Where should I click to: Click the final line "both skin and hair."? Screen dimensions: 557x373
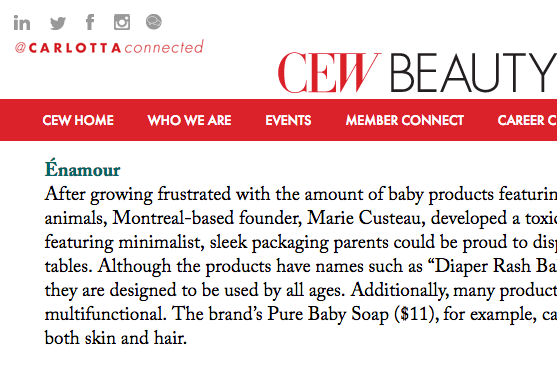point(115,338)
